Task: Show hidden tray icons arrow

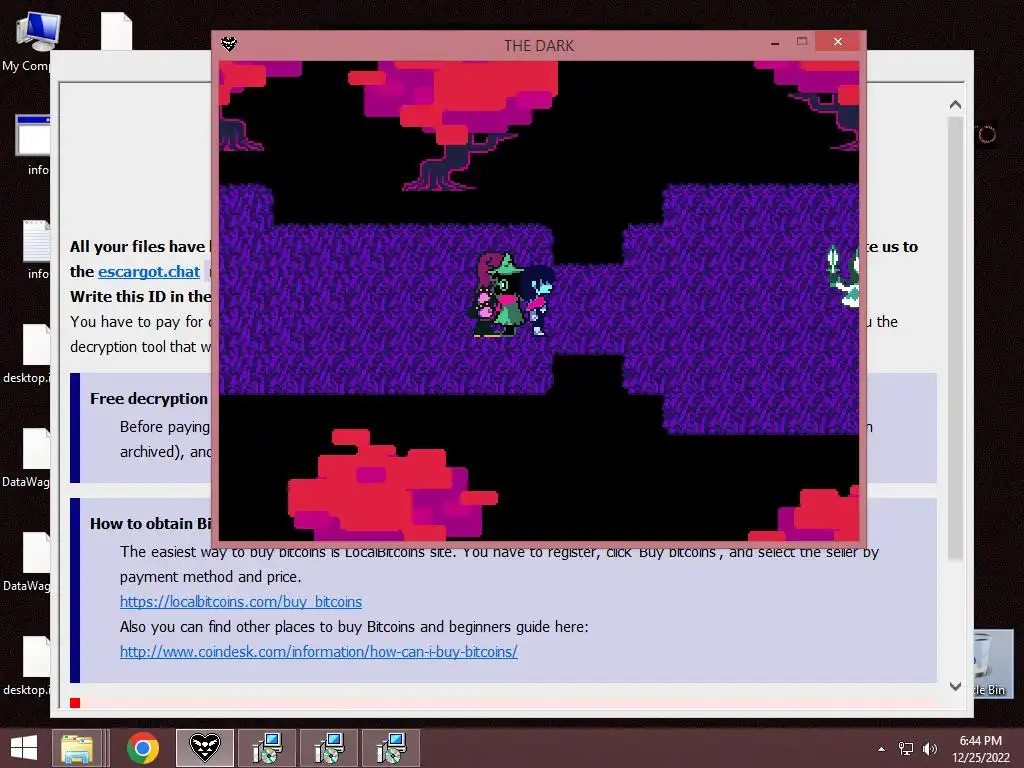Action: 882,749
